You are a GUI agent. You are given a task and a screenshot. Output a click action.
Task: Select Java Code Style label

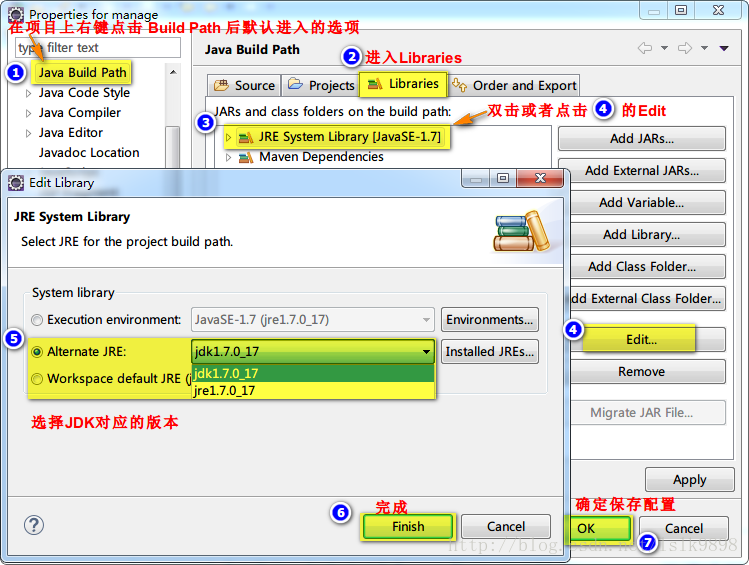(x=84, y=93)
